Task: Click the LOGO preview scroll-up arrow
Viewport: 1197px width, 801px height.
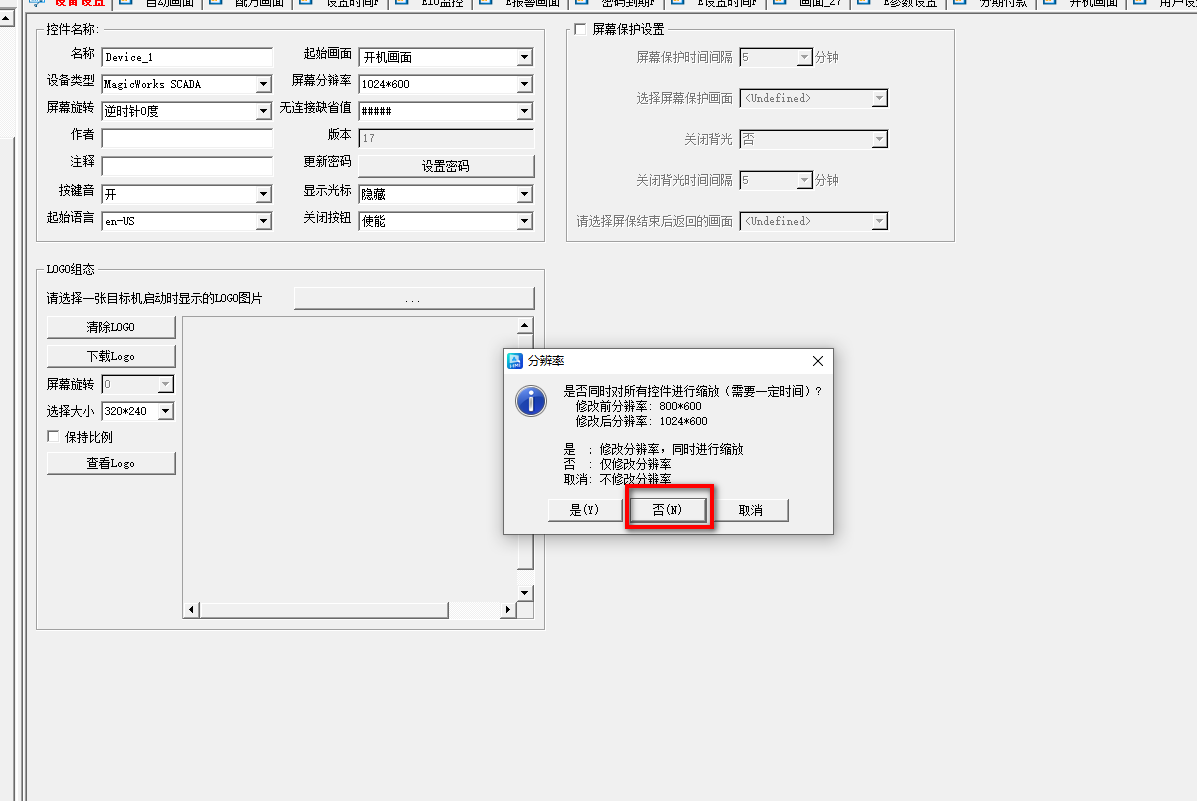Action: coord(524,325)
